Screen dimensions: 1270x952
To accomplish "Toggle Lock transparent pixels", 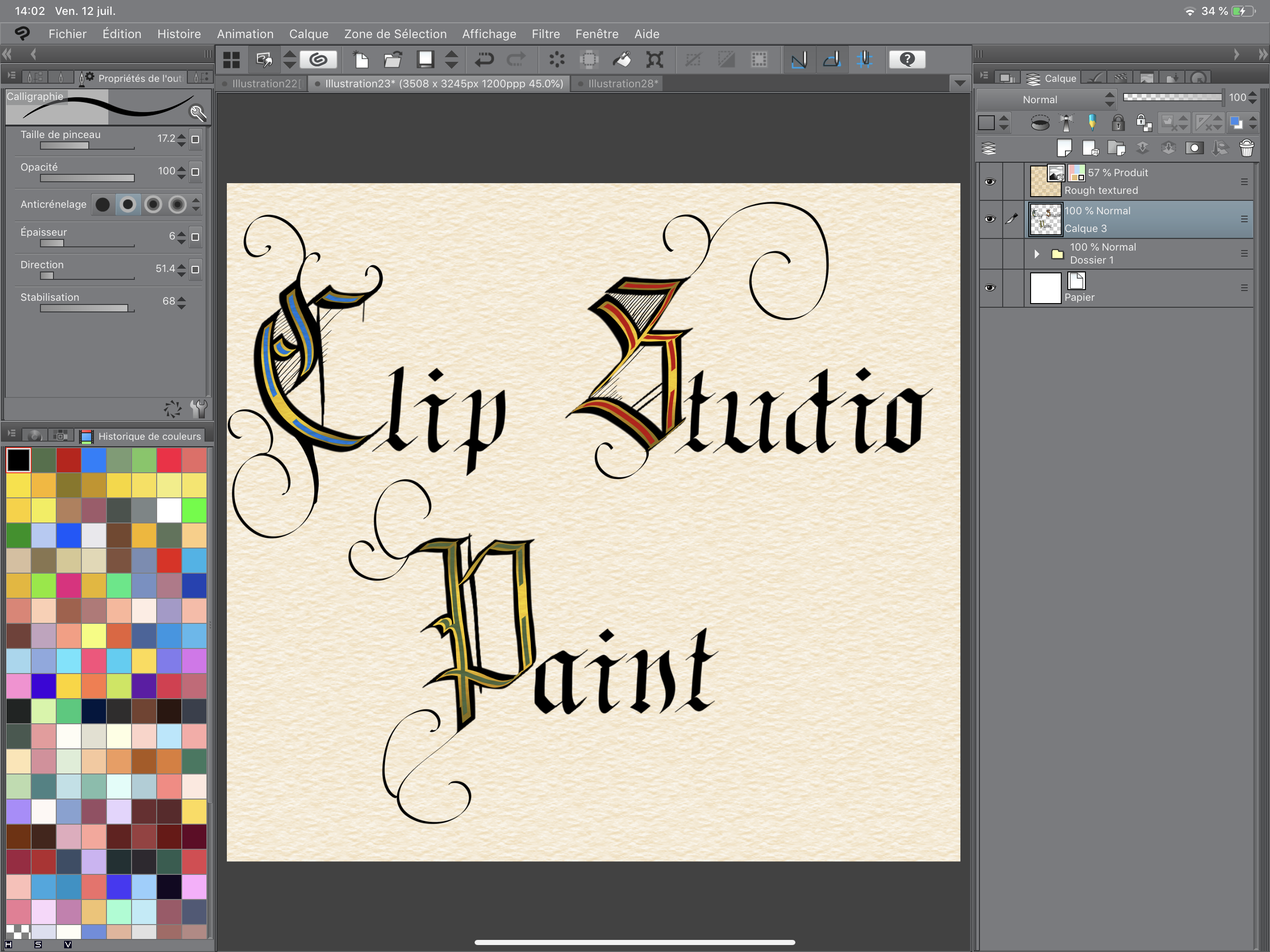I will [1144, 123].
